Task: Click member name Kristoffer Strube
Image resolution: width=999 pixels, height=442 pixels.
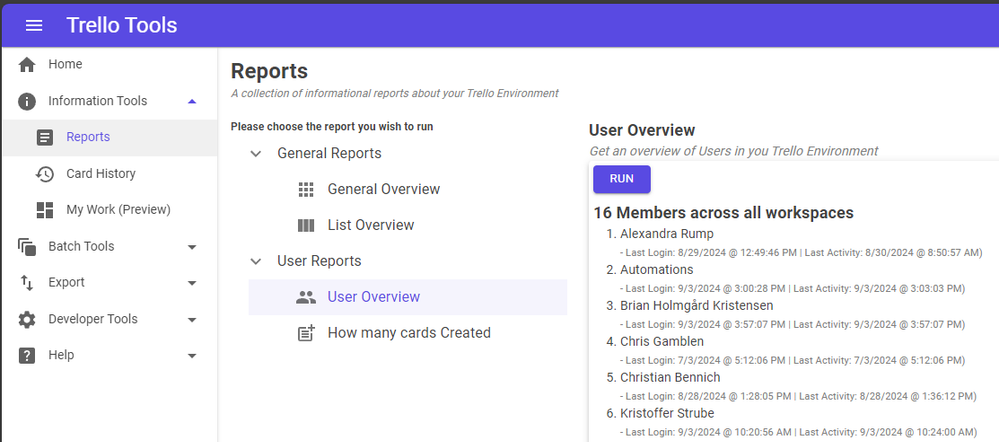Action: coord(667,413)
